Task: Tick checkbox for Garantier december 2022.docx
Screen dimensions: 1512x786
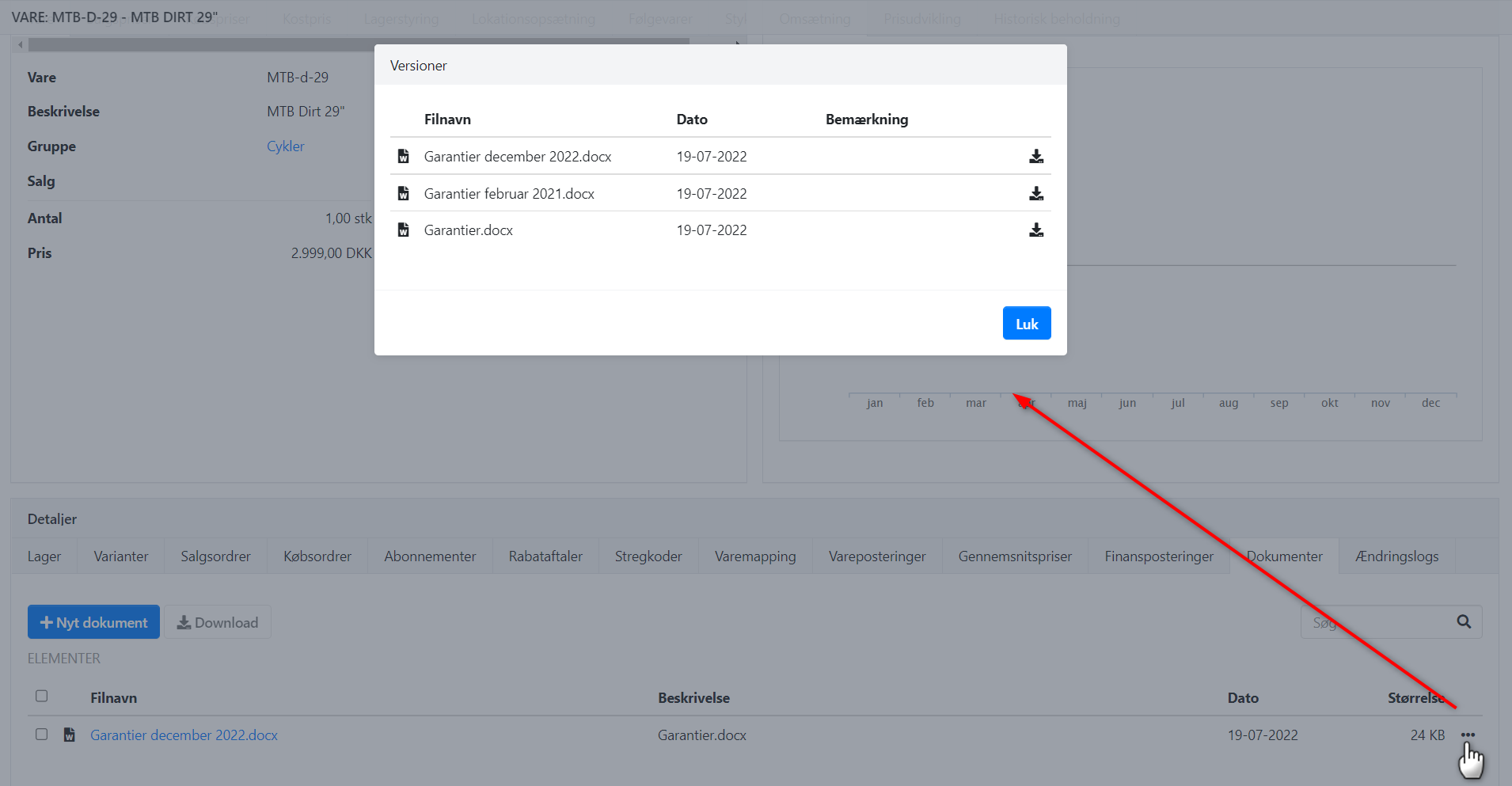Action: point(42,735)
